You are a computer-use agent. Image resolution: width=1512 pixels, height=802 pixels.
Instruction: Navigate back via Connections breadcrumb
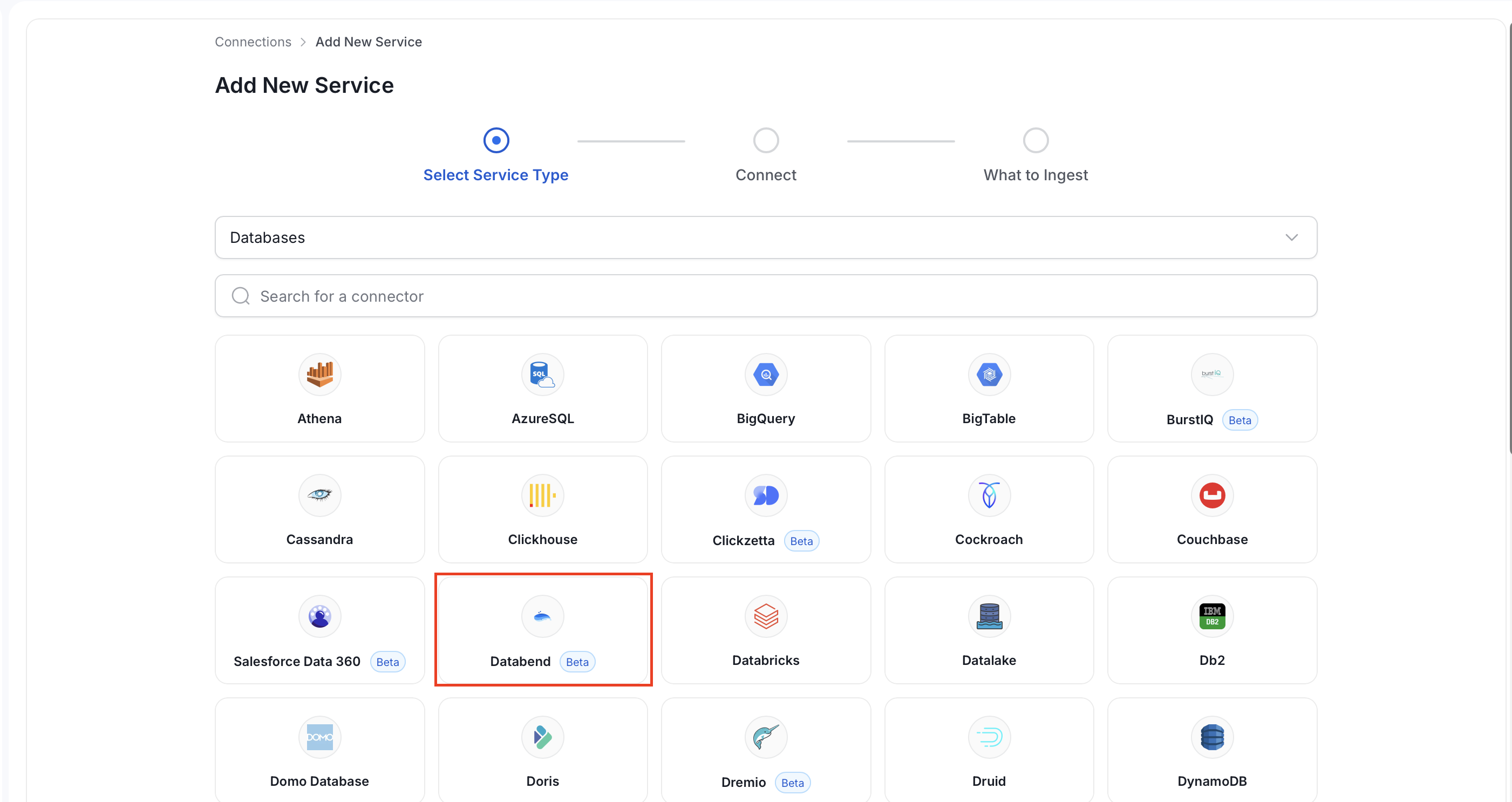253,42
